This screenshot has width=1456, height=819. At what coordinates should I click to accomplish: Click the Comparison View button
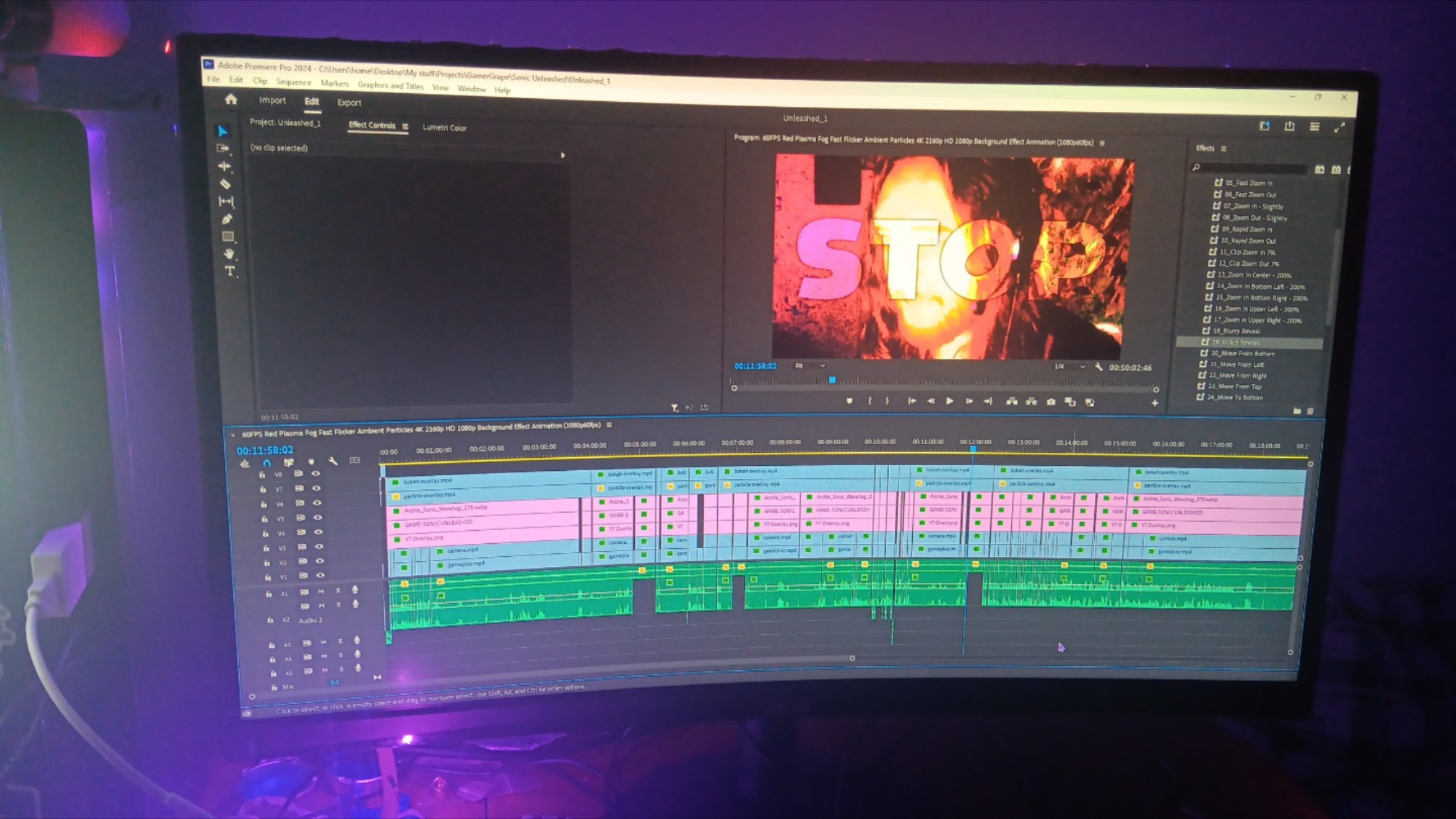pyautogui.click(x=1069, y=402)
